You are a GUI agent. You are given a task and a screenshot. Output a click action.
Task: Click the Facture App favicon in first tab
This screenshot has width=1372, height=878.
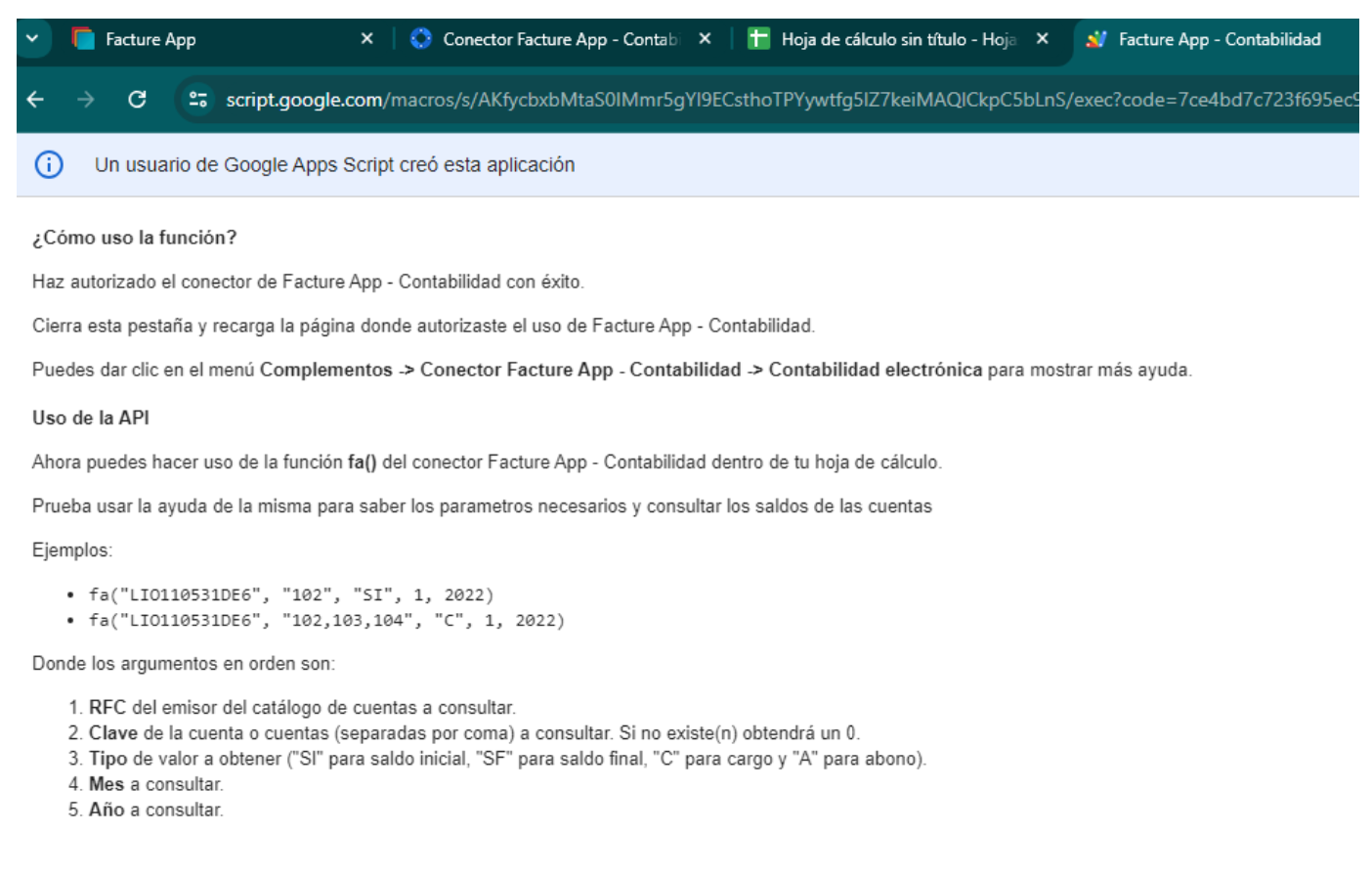pyautogui.click(x=83, y=39)
